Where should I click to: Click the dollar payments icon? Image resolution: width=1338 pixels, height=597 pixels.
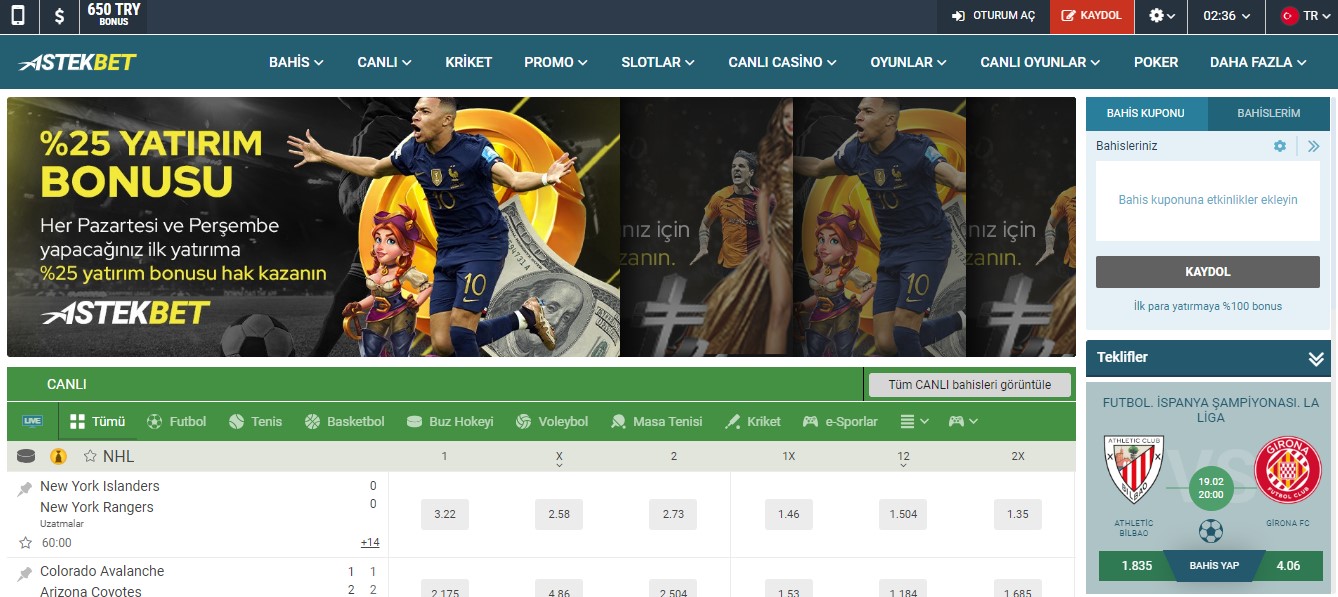[x=60, y=16]
